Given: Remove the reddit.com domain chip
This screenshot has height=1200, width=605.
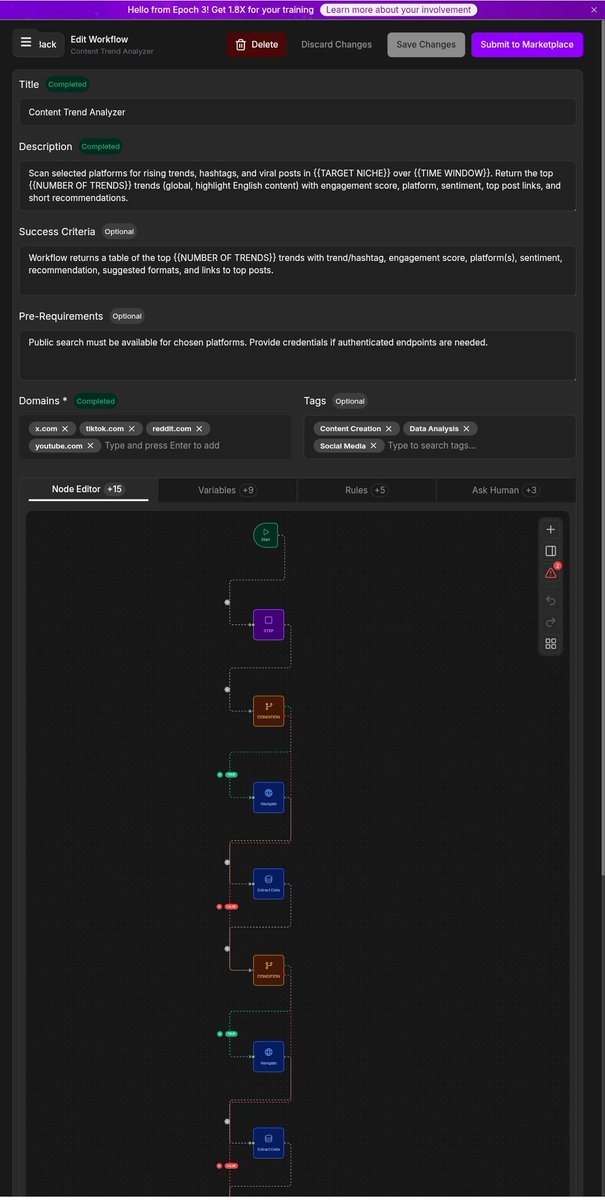Looking at the screenshot, I should (x=199, y=428).
